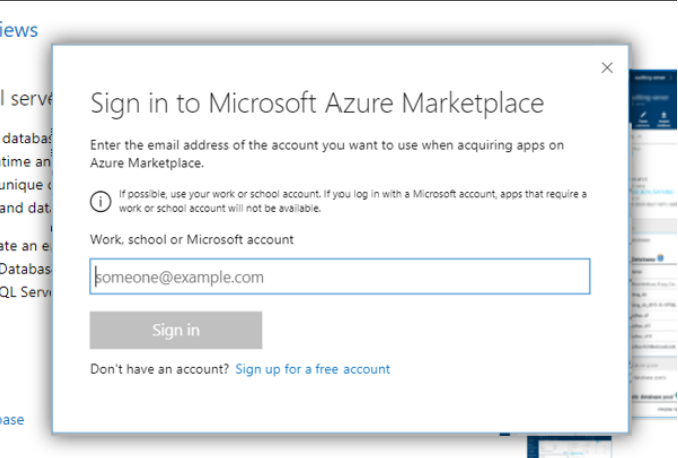The height and width of the screenshot is (458, 678).
Task: Click the someone@example.com email field
Action: (340, 276)
